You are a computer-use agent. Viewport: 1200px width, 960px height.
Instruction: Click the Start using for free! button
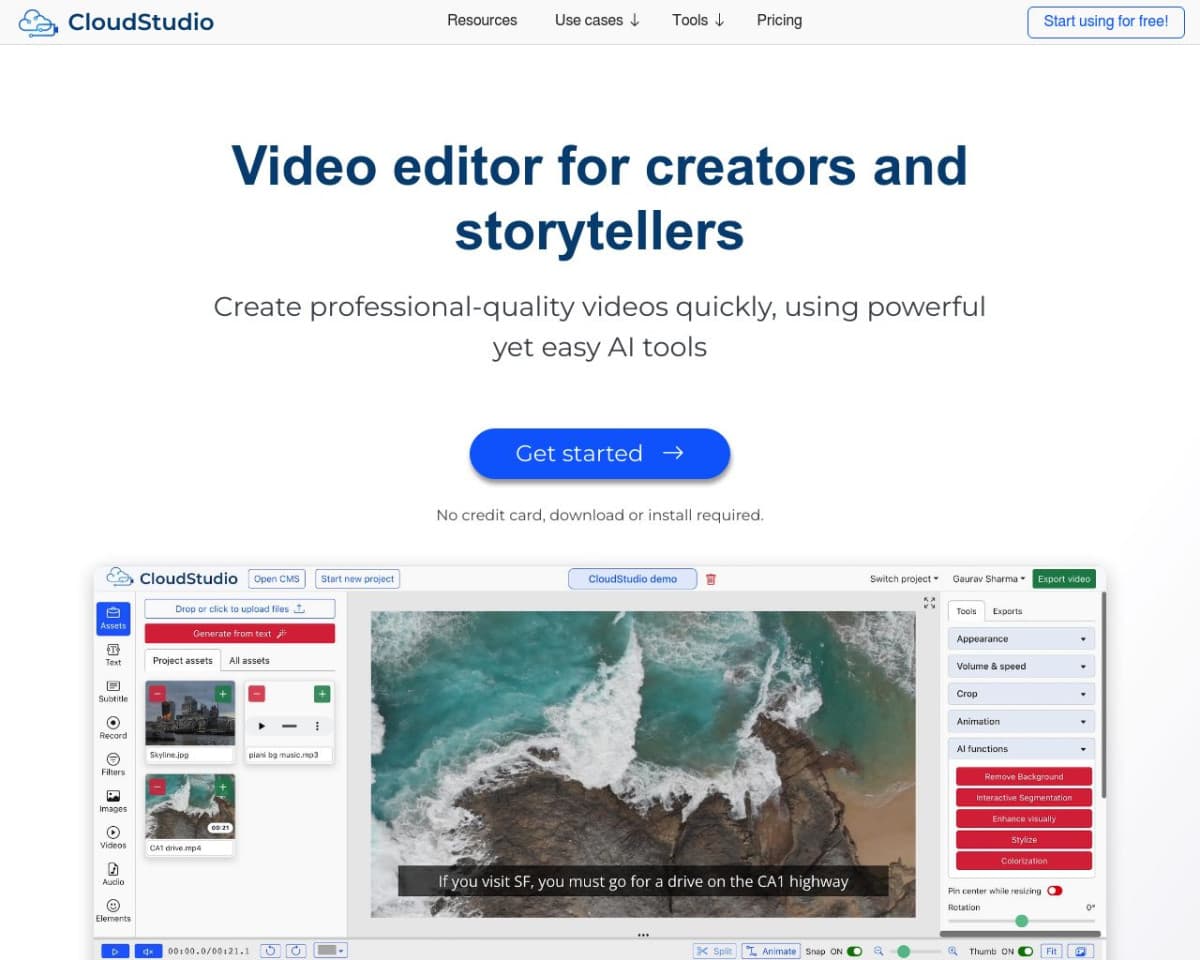click(x=1106, y=21)
